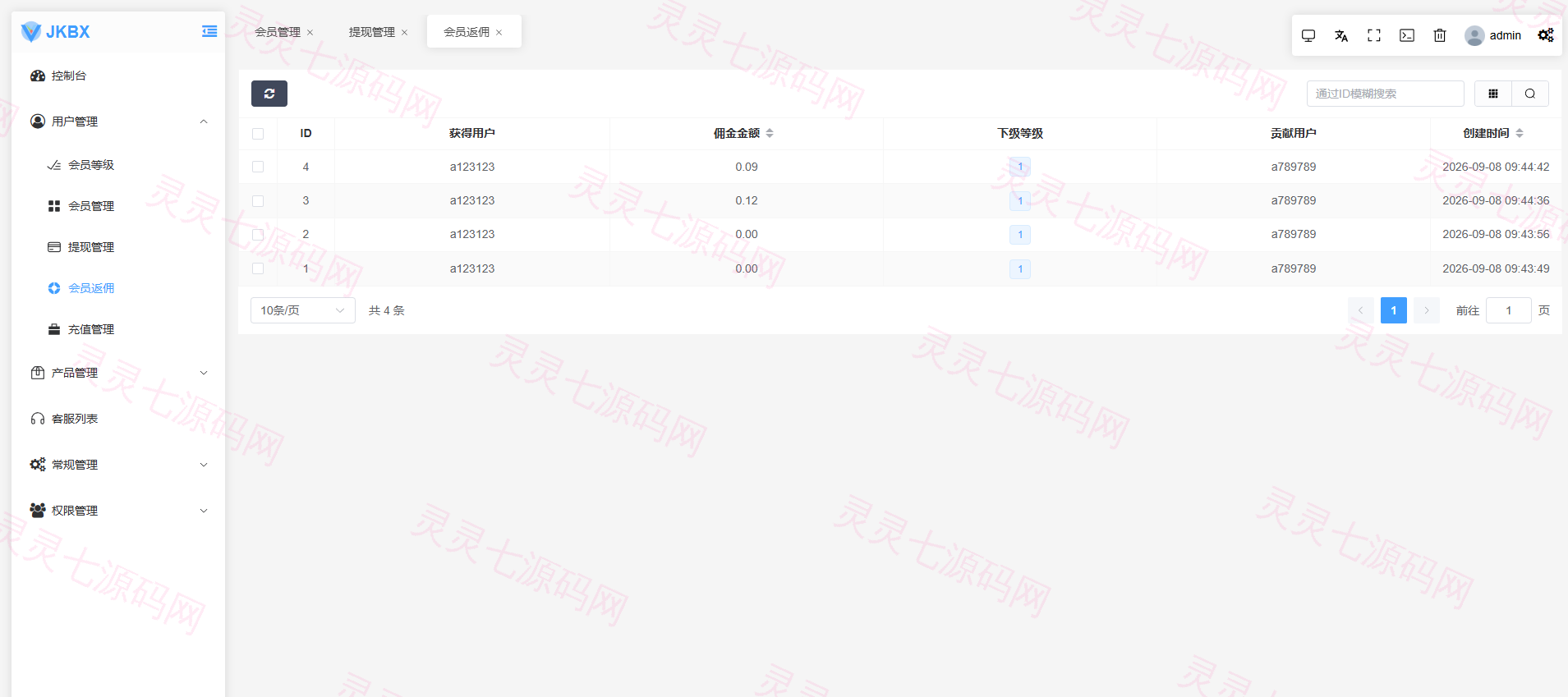Open layout settings gear icon
1568x697 pixels.
tap(1546, 35)
